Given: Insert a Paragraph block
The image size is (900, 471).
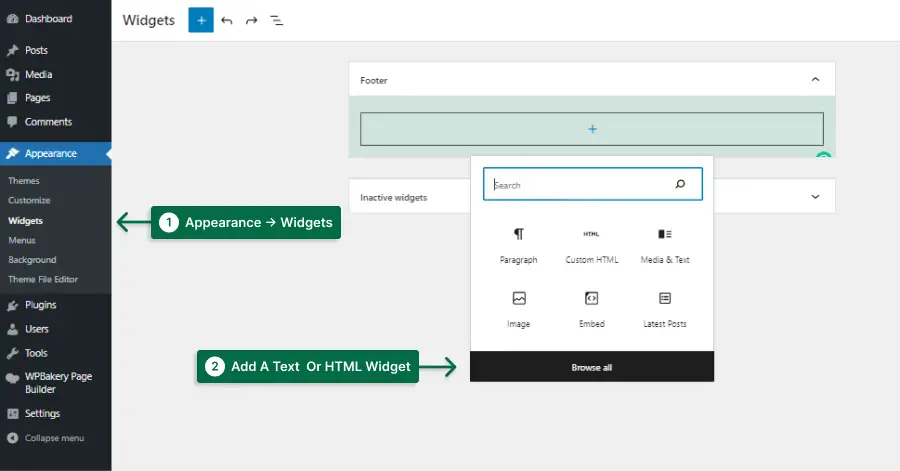Looking at the screenshot, I should [x=518, y=246].
